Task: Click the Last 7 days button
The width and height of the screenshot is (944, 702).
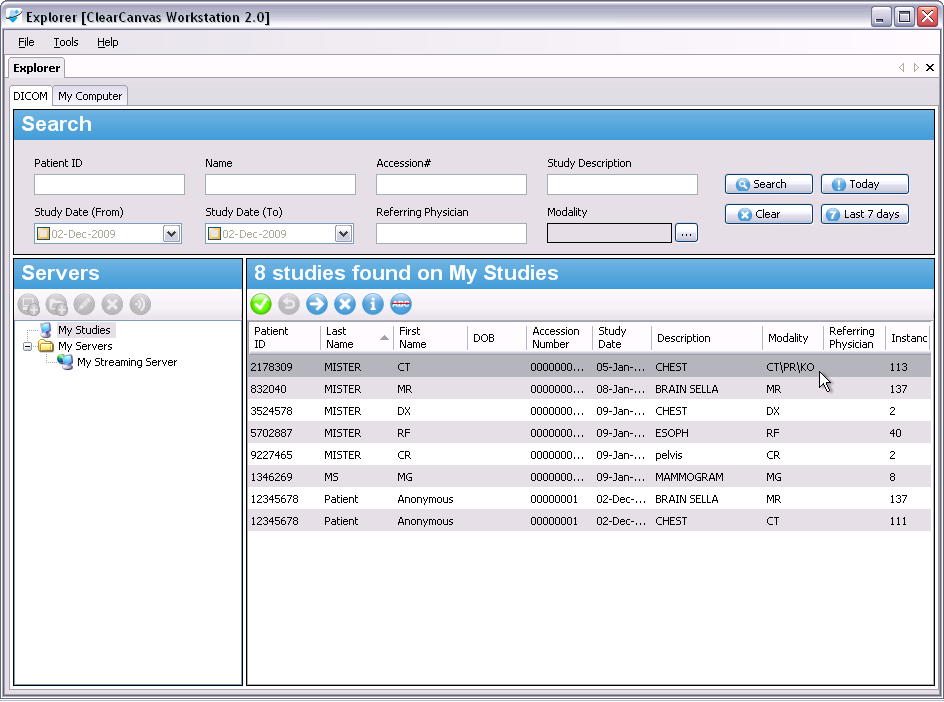Action: tap(864, 214)
